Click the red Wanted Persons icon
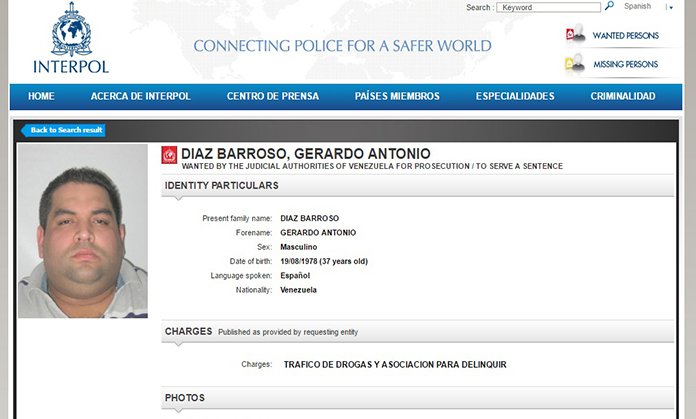 [x=575, y=35]
